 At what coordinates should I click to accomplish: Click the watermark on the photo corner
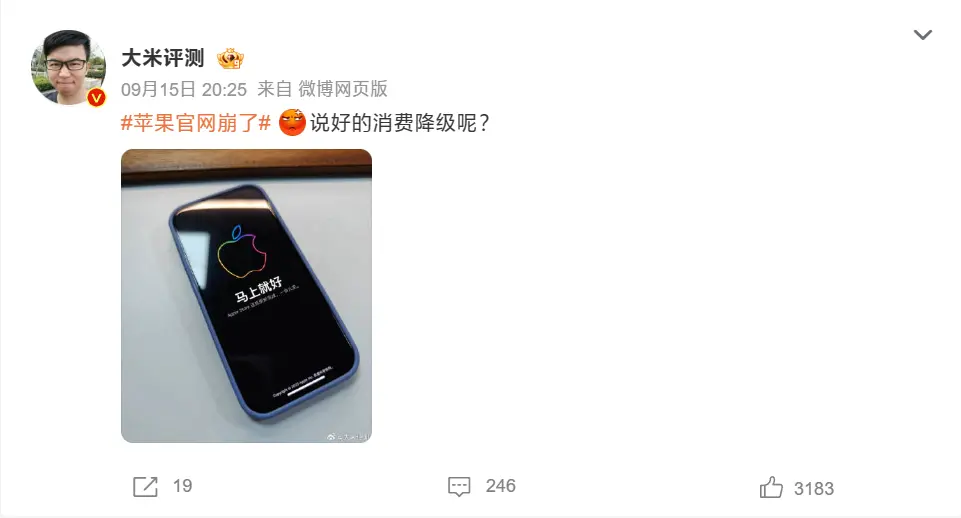tap(347, 436)
